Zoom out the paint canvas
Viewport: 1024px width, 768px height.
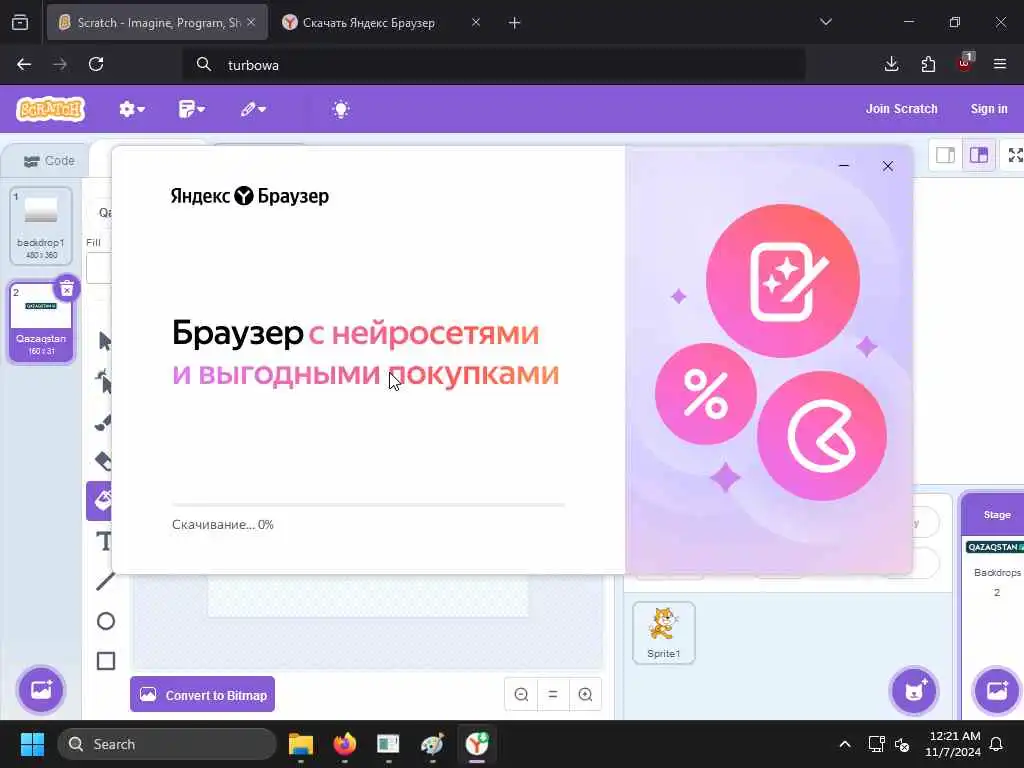coord(521,694)
